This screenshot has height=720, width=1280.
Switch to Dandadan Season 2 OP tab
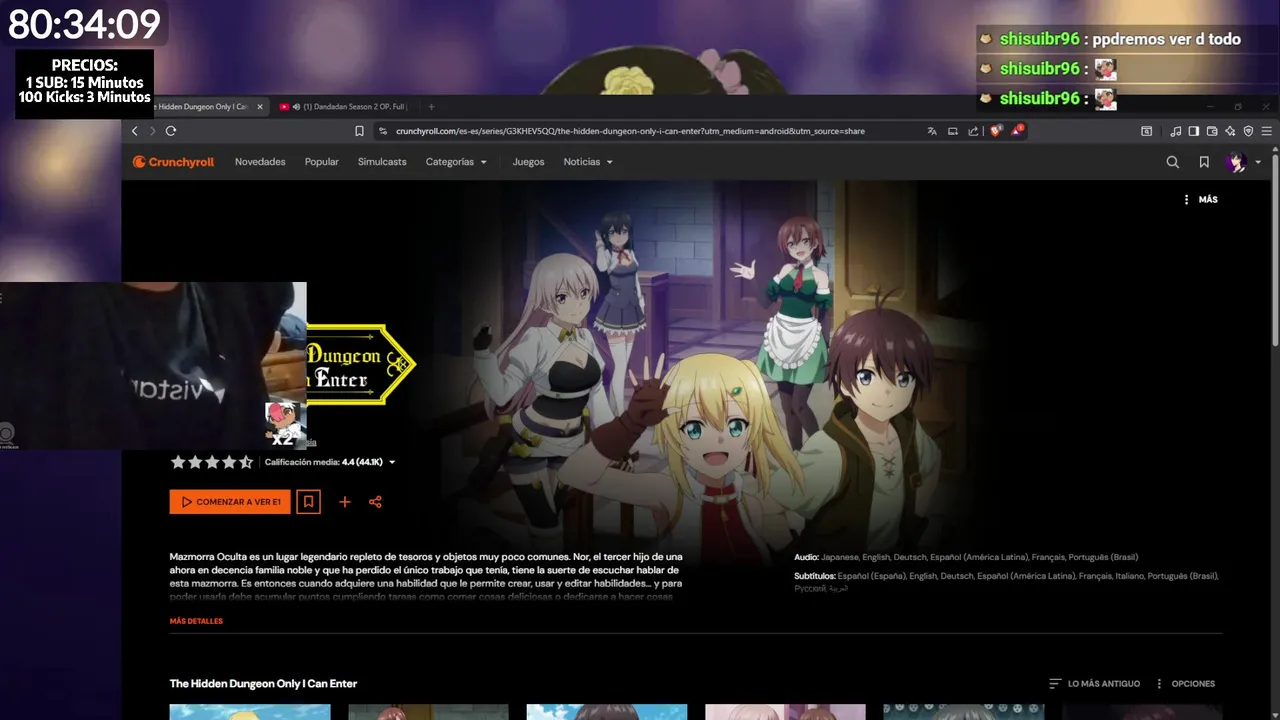(x=346, y=107)
